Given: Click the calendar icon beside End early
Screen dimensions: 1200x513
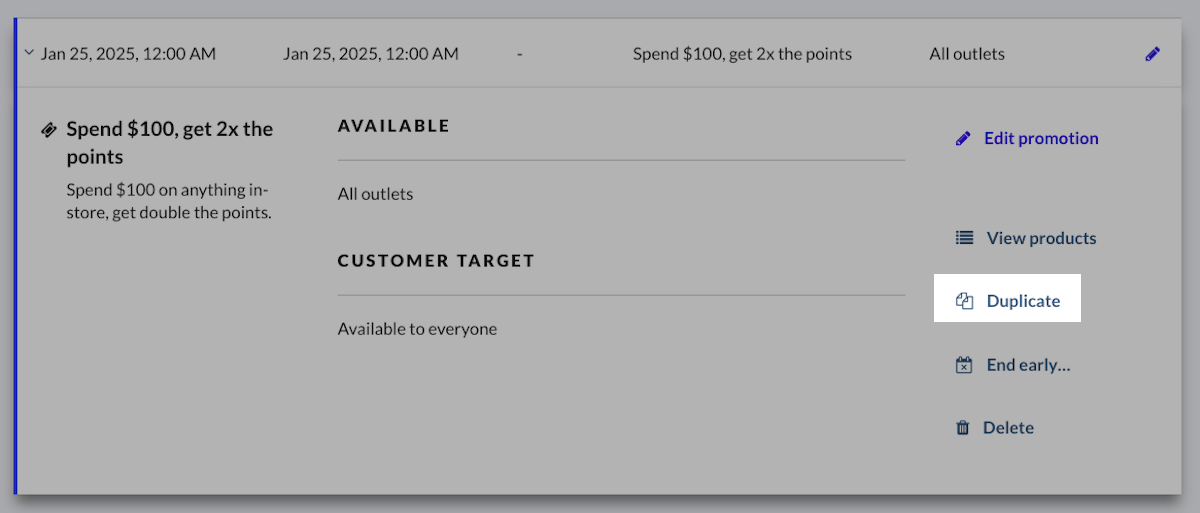Looking at the screenshot, I should 964,365.
